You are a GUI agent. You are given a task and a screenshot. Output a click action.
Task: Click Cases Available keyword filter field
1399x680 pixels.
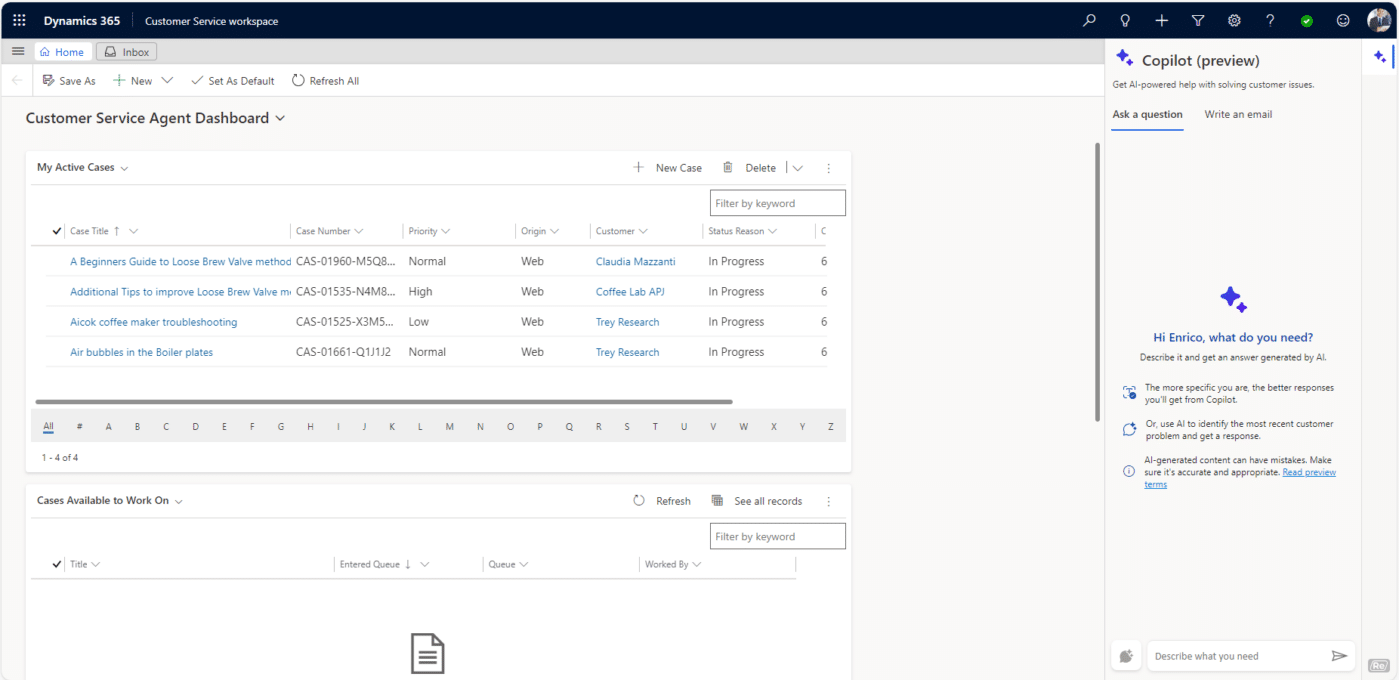(778, 536)
